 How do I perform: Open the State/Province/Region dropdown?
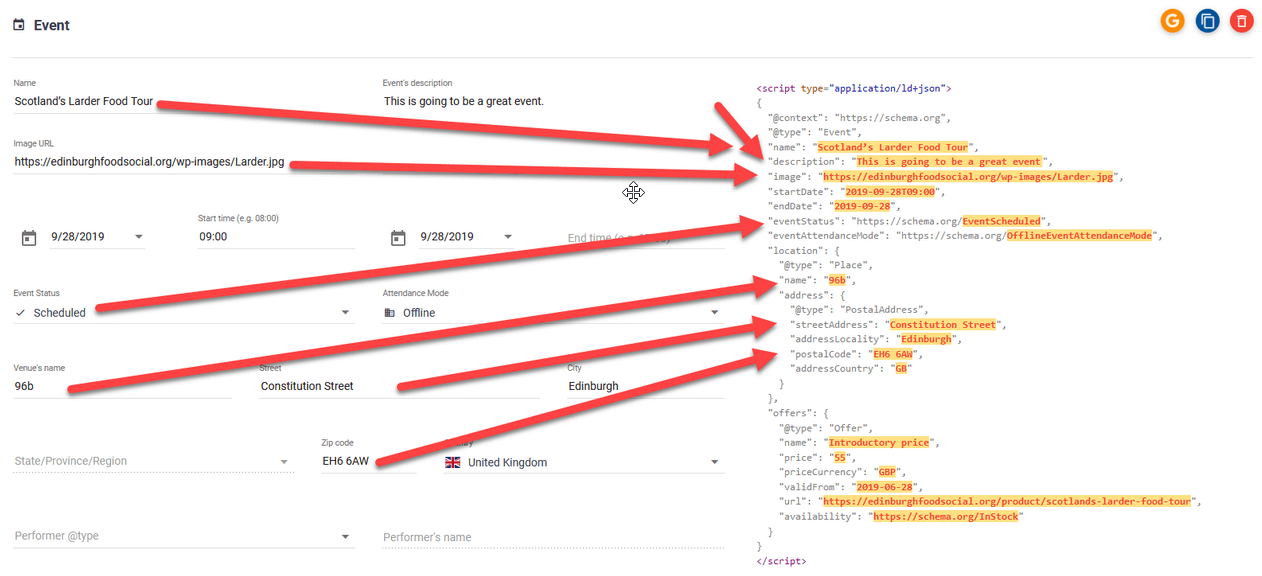point(154,461)
